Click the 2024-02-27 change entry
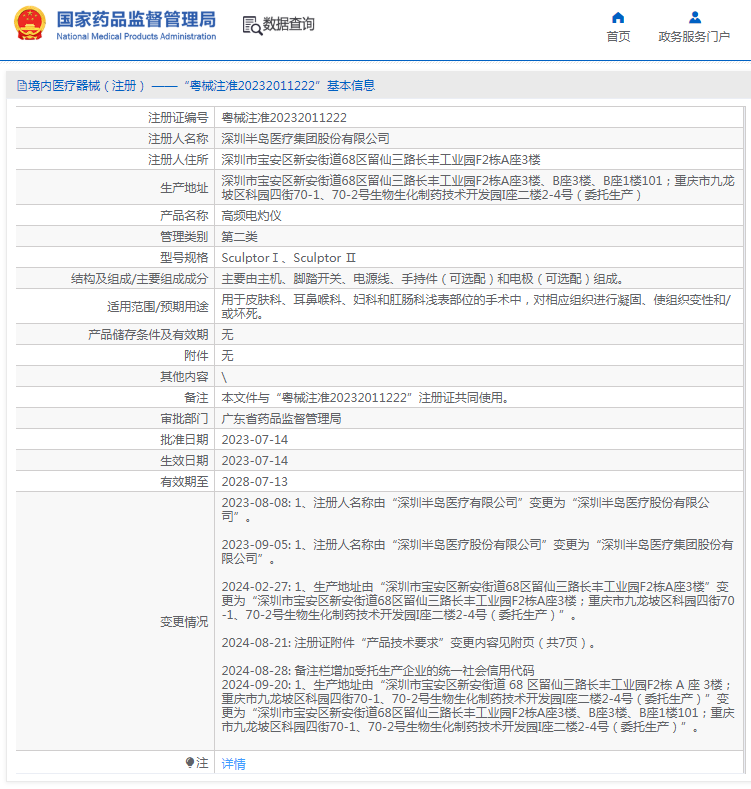Image resolution: width=751 pixels, height=789 pixels. [478, 601]
